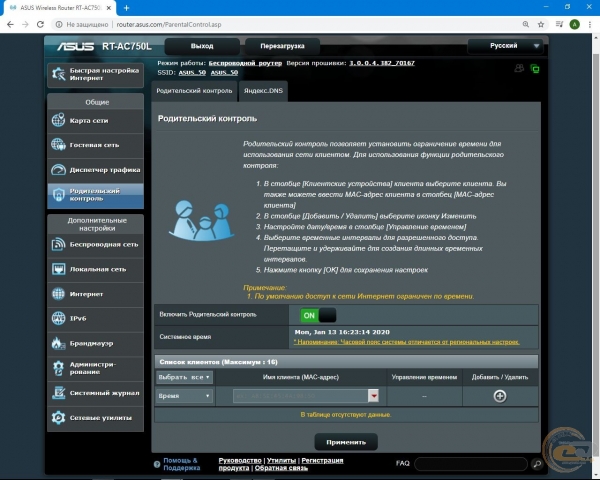
Task: Open the 'Руководство' link
Action: [x=240, y=460]
